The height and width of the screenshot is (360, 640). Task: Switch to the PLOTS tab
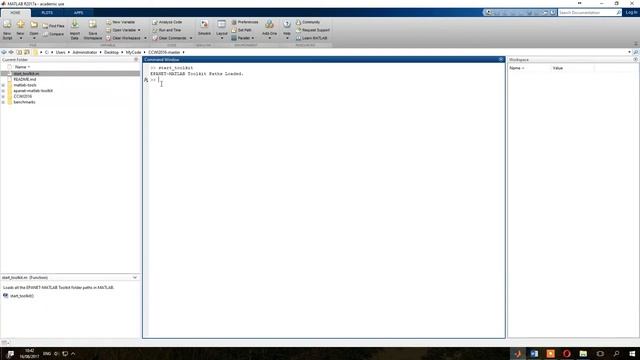click(47, 13)
